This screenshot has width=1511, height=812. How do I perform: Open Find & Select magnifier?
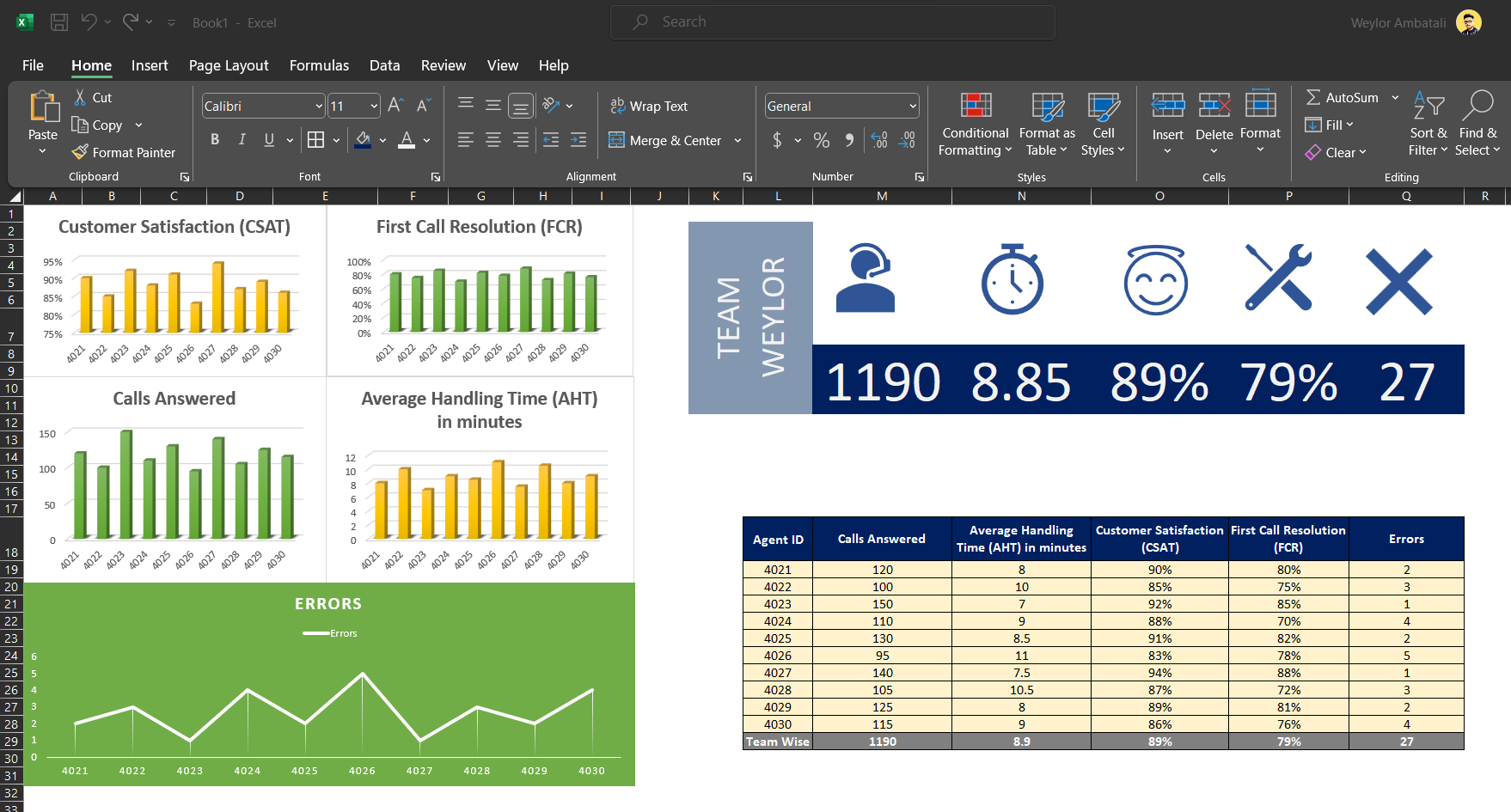pos(1477,125)
